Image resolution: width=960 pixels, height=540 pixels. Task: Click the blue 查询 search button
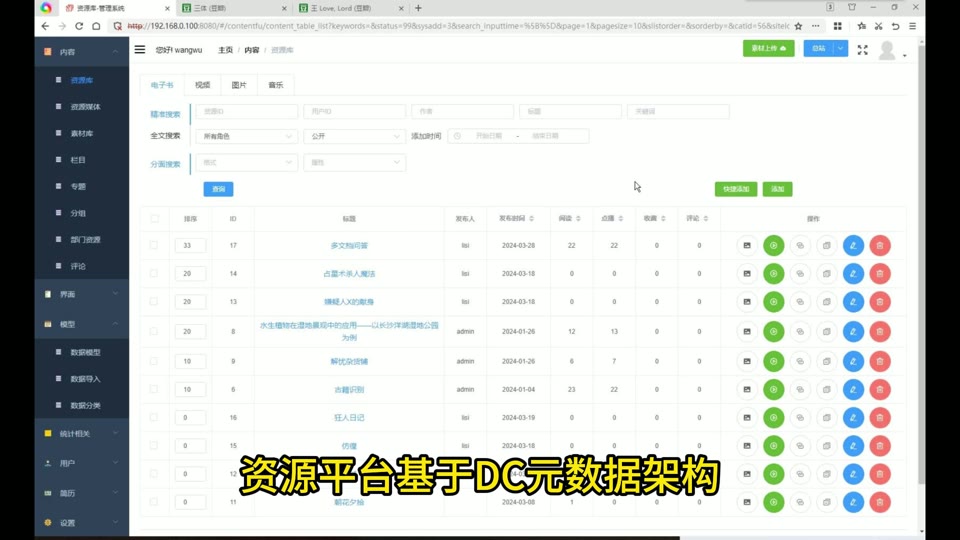click(x=219, y=189)
